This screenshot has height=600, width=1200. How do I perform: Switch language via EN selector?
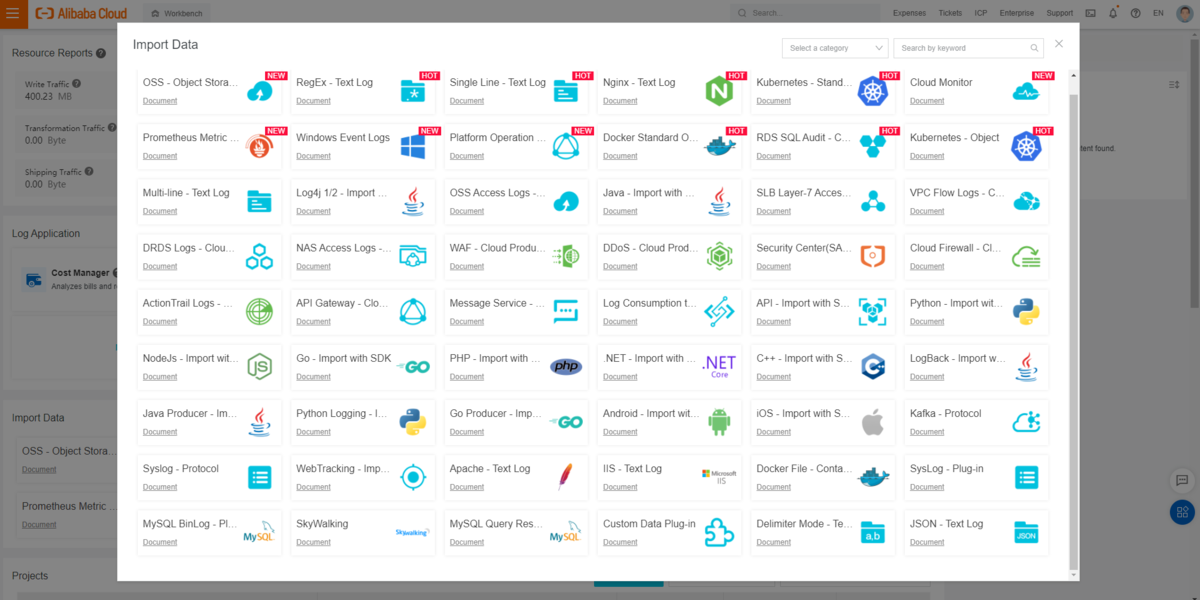click(1158, 13)
